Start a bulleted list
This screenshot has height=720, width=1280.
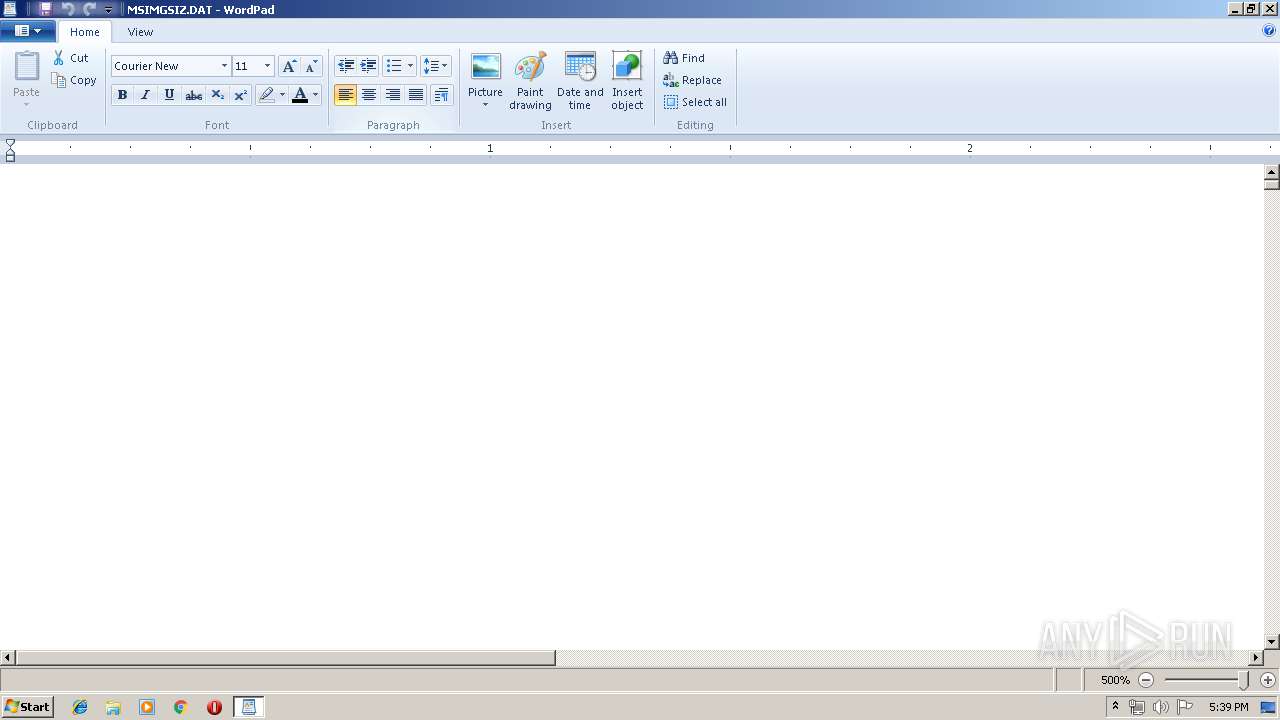pyautogui.click(x=394, y=66)
